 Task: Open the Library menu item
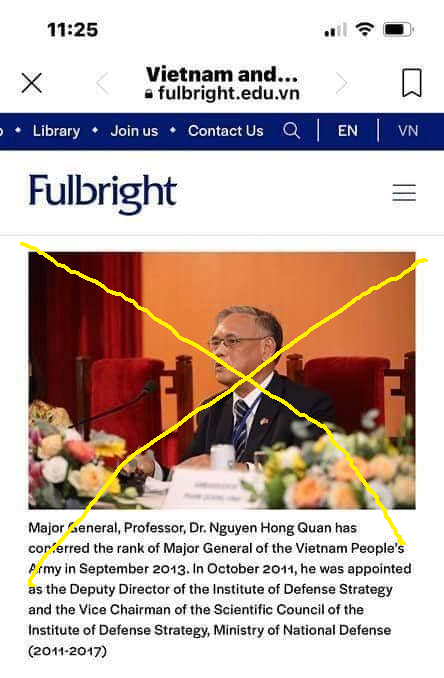(x=56, y=131)
